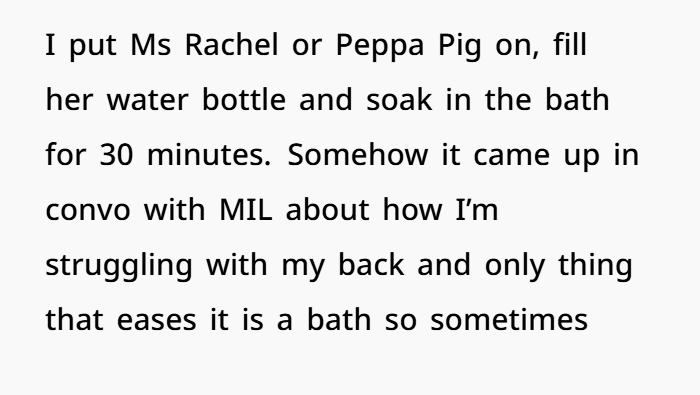Click the word "minutes." in third line
This screenshot has height=395, width=700.
click(209, 155)
